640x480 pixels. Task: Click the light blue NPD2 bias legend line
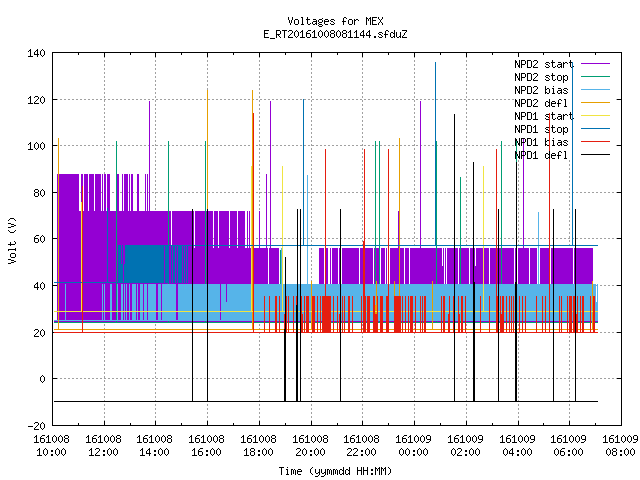[595, 90]
